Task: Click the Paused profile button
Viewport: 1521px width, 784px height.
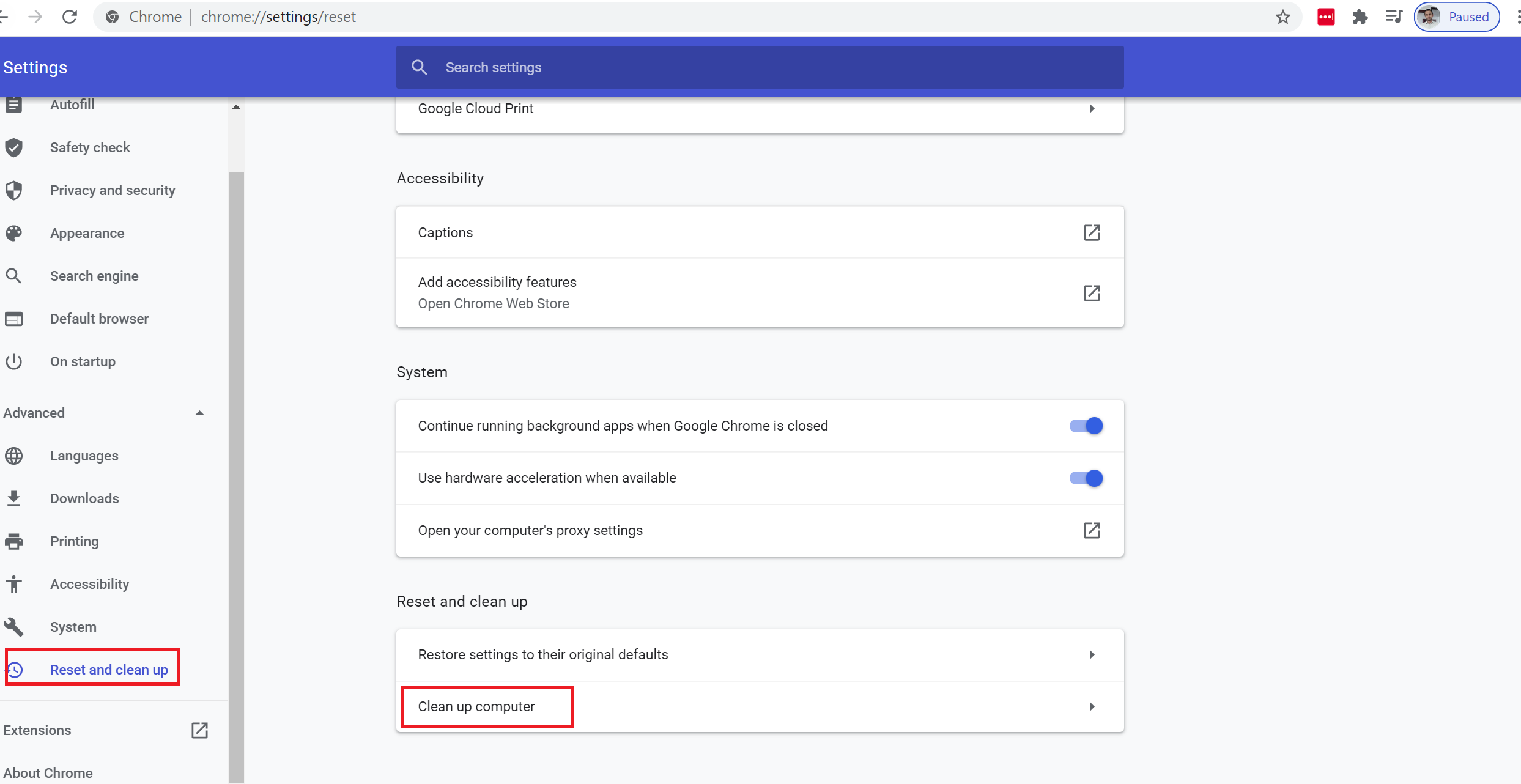Action: click(1456, 17)
